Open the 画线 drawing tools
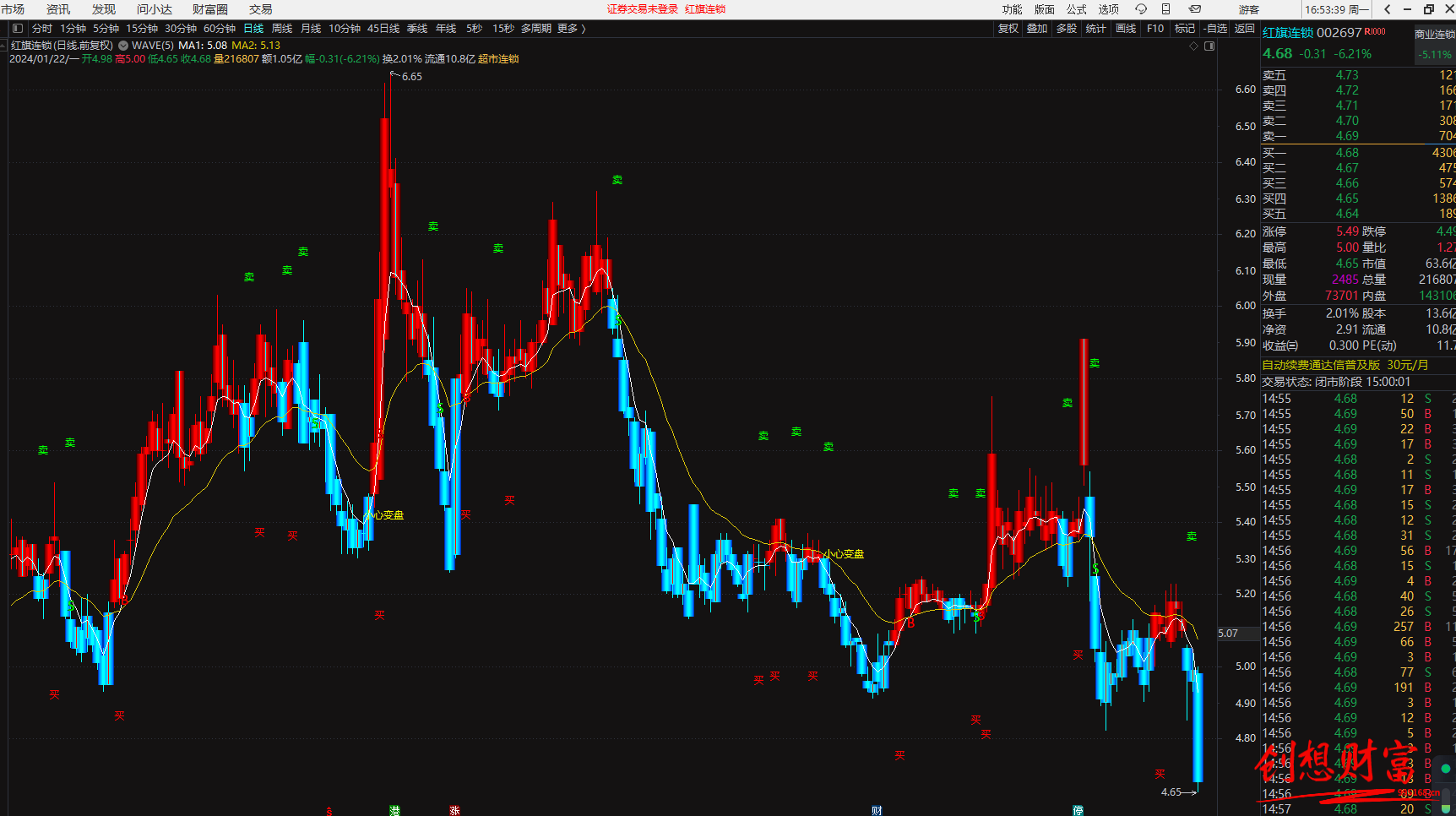1456x816 pixels. coord(1126,29)
